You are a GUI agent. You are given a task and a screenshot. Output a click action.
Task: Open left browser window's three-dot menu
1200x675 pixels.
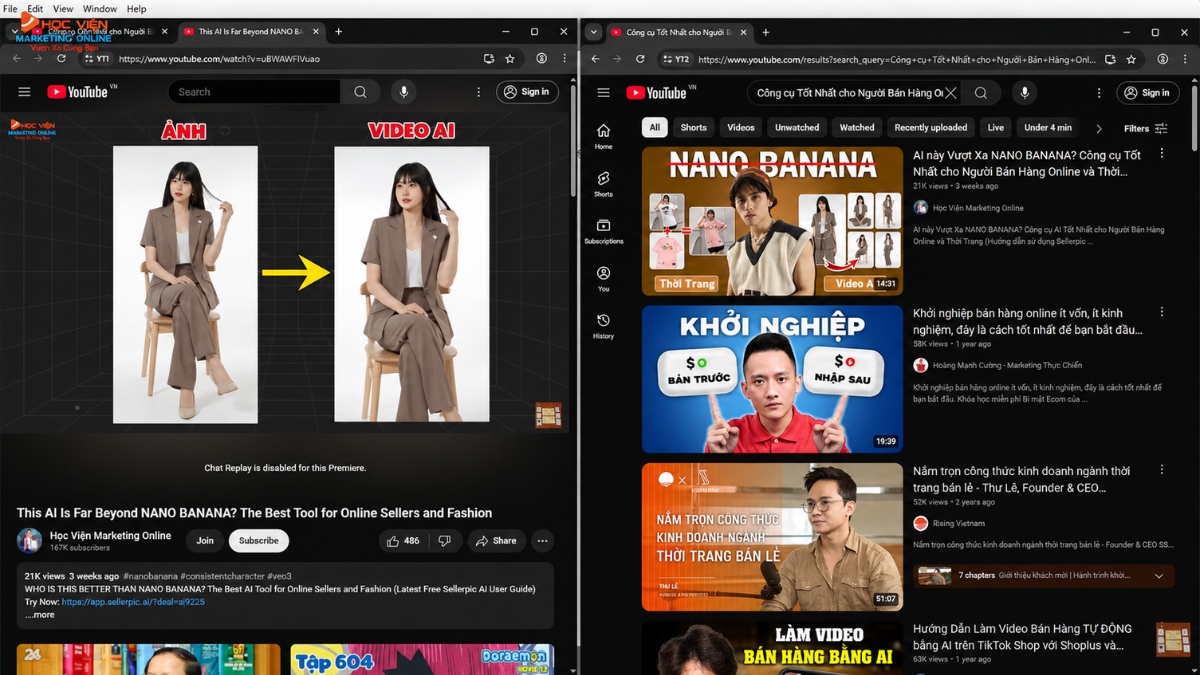(x=565, y=59)
